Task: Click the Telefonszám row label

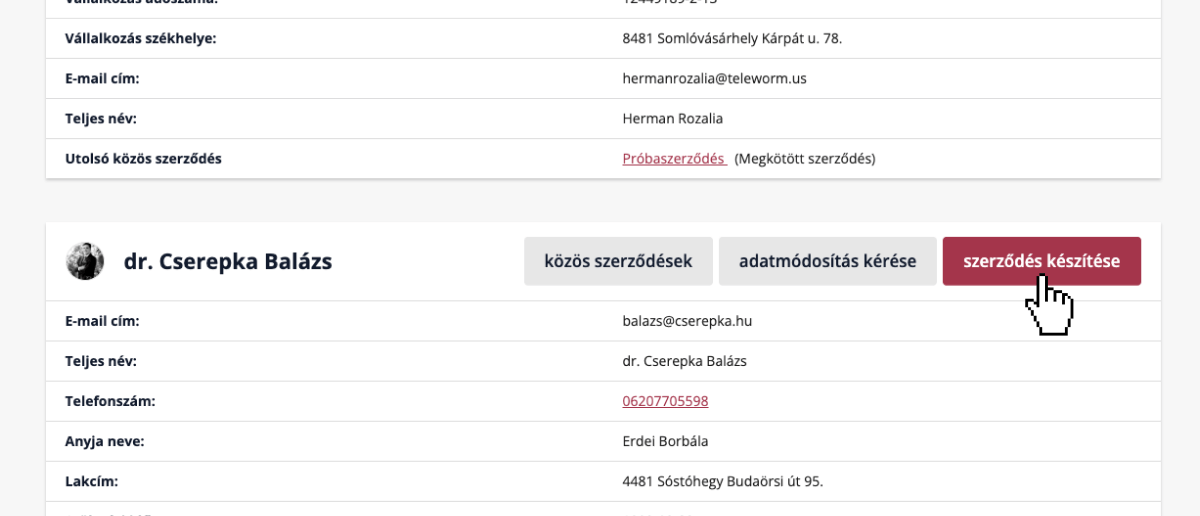Action: tap(110, 401)
